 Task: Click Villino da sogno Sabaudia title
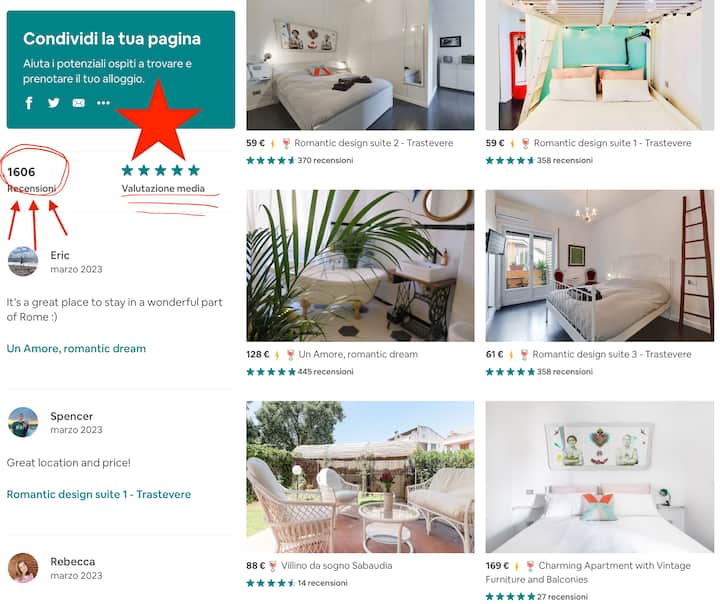337,565
